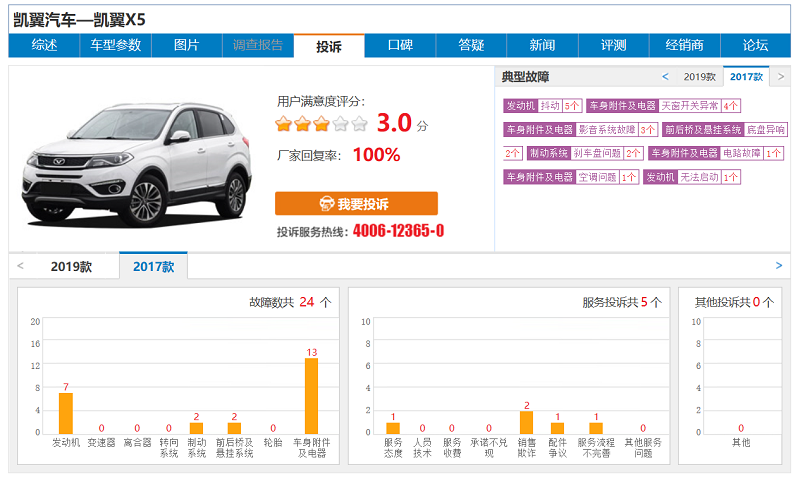Open the 综述 overview tab
Viewport: 800px width, 477px height.
(44, 45)
